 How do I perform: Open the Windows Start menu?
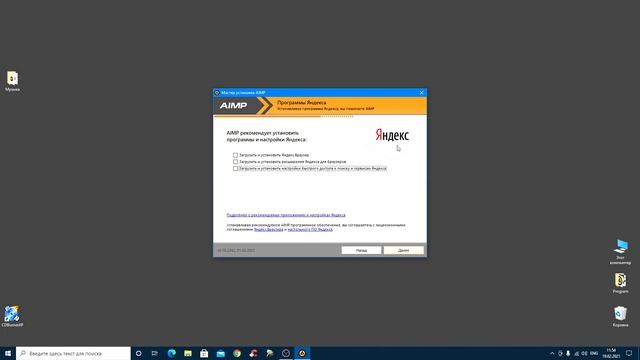pyautogui.click(x=8, y=353)
